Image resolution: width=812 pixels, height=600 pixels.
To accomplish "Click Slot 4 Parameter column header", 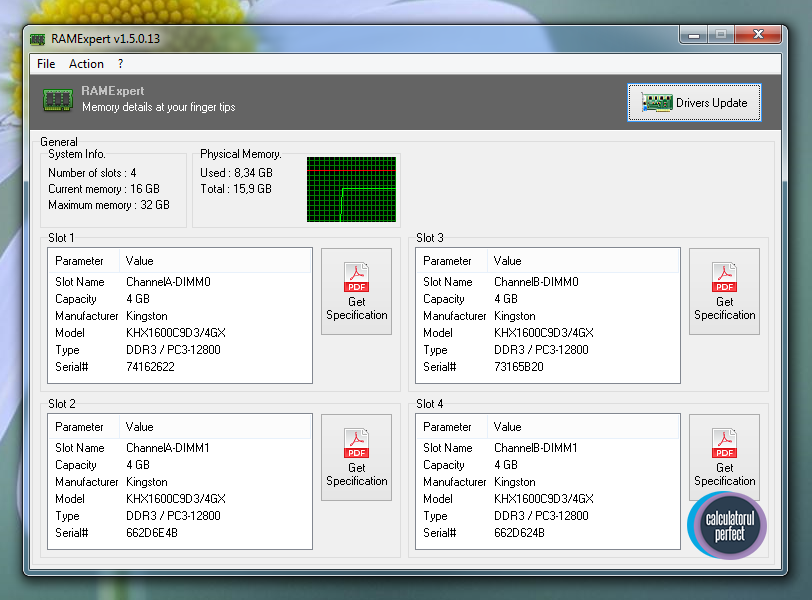I will tap(452, 427).
